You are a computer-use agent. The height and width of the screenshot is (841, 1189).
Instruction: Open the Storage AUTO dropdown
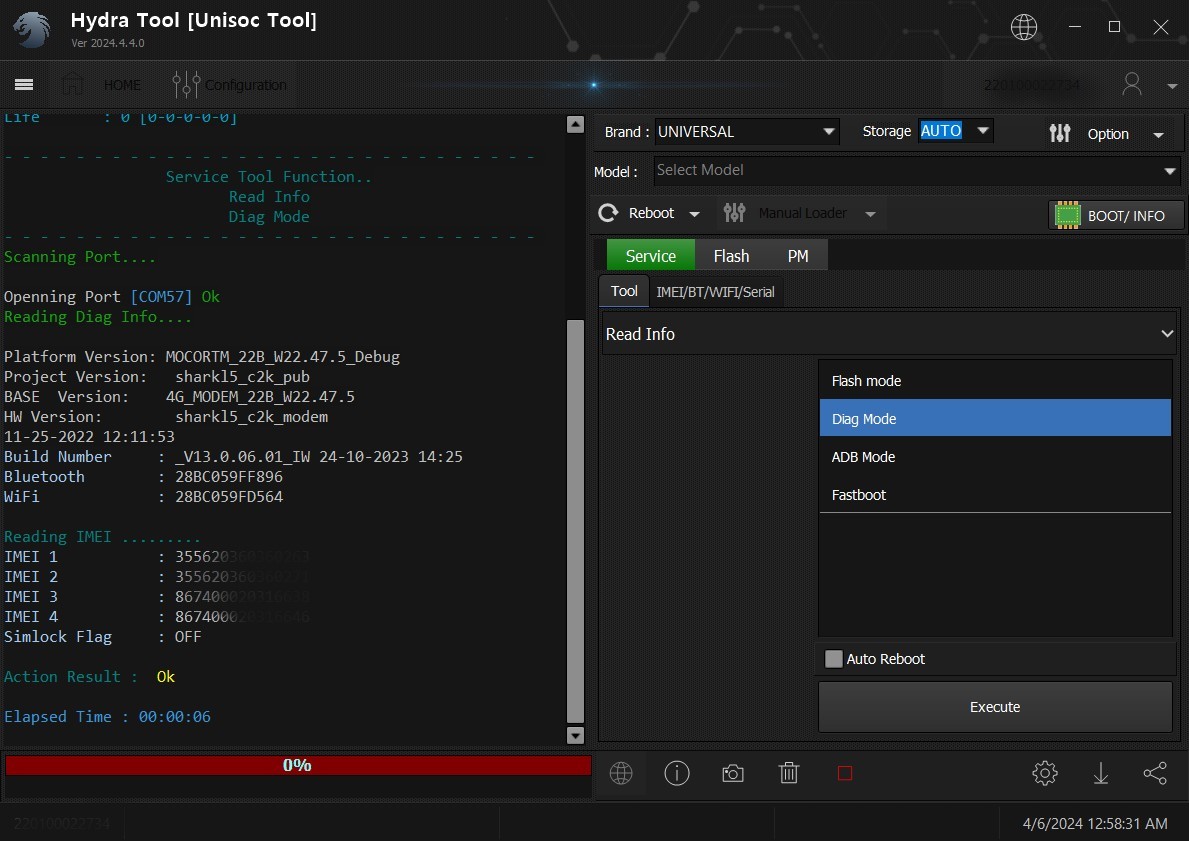(x=955, y=131)
